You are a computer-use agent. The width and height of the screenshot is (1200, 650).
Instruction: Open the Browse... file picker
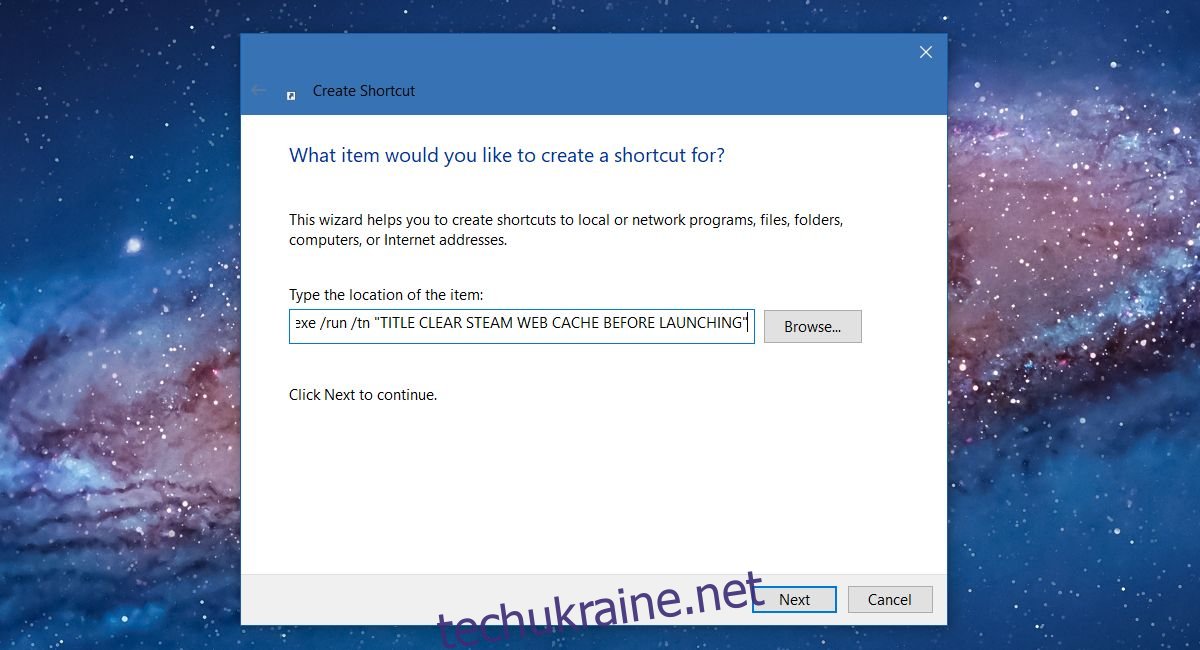[x=812, y=326]
